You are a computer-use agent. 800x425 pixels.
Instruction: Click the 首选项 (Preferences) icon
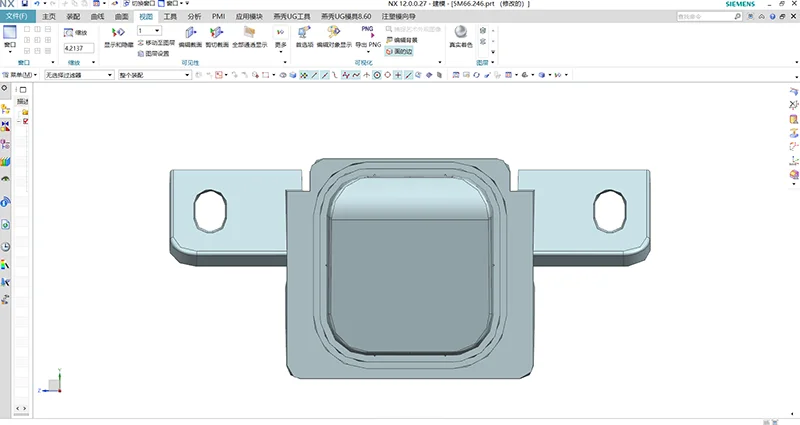point(302,33)
